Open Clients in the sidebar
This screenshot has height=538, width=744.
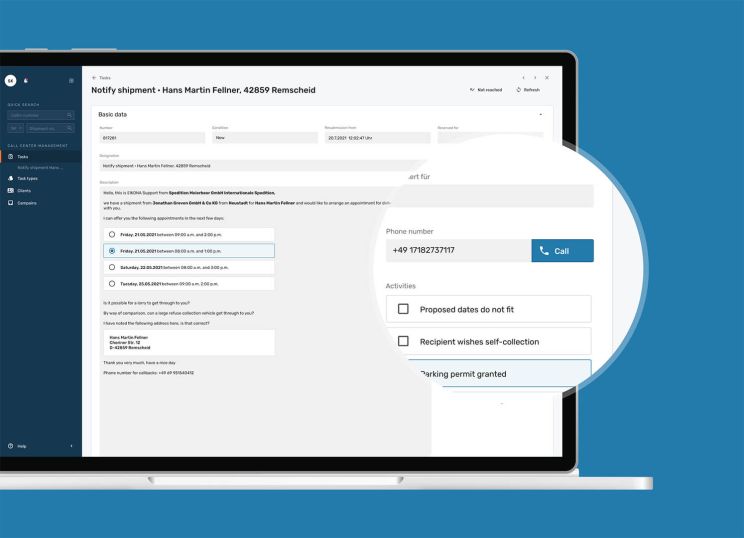tap(24, 190)
